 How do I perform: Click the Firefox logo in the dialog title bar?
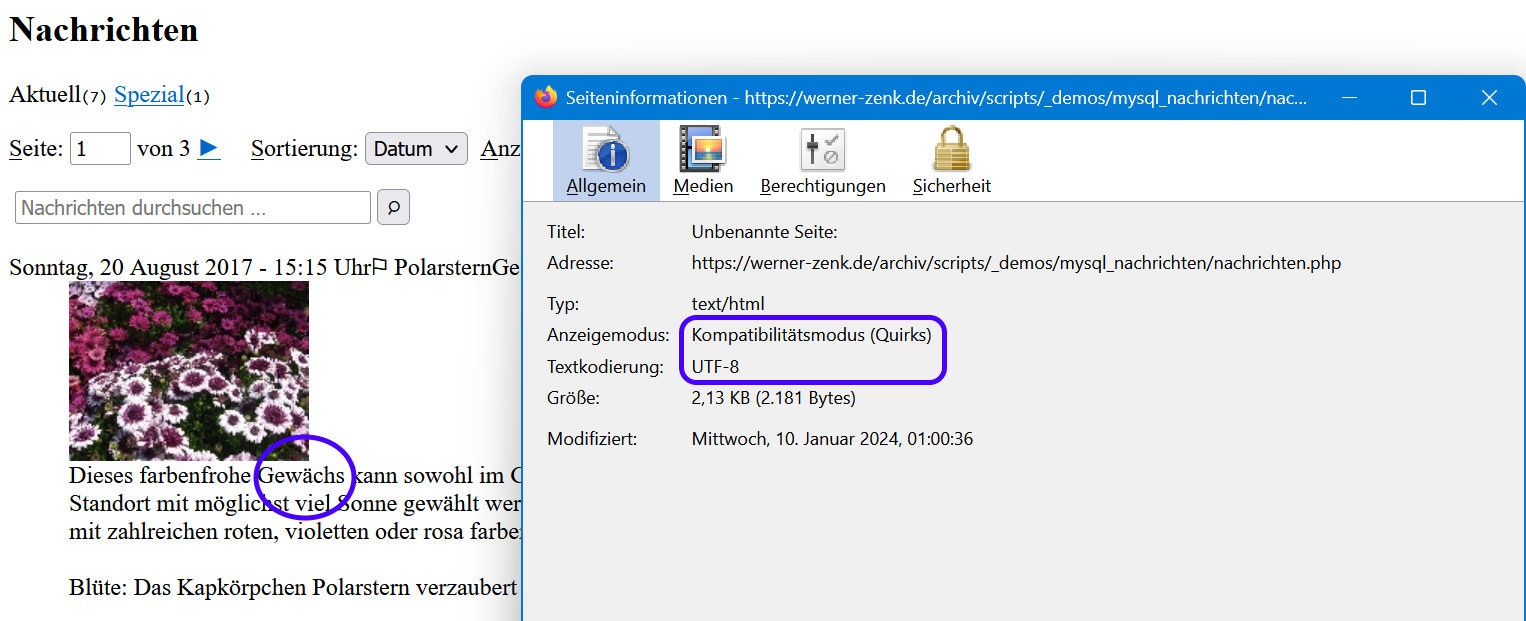pyautogui.click(x=546, y=98)
